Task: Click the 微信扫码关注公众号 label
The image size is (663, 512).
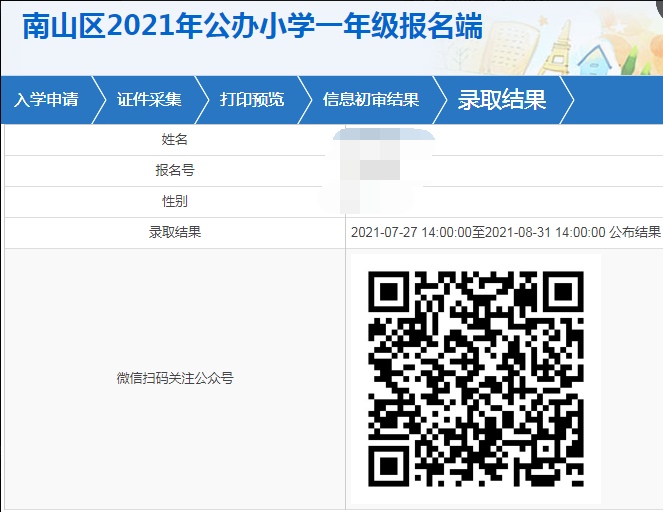Action: point(175,378)
